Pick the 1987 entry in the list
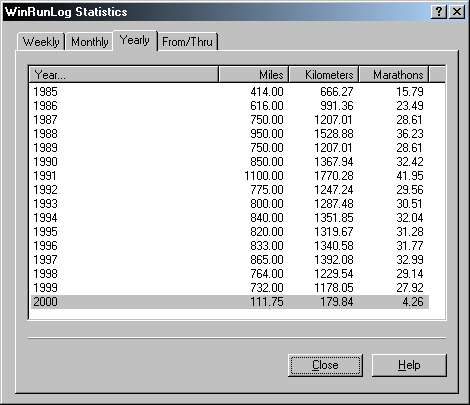470x405 pixels. pyautogui.click(x=230, y=120)
